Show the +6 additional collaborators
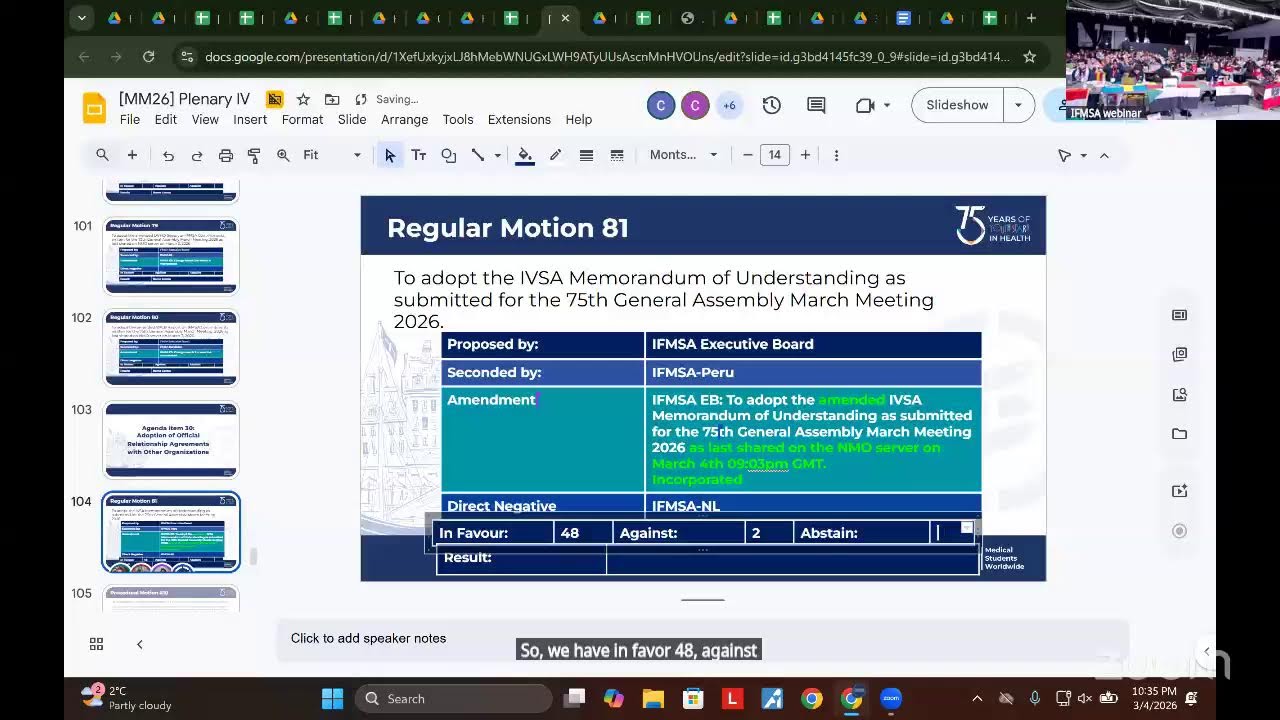 point(729,105)
